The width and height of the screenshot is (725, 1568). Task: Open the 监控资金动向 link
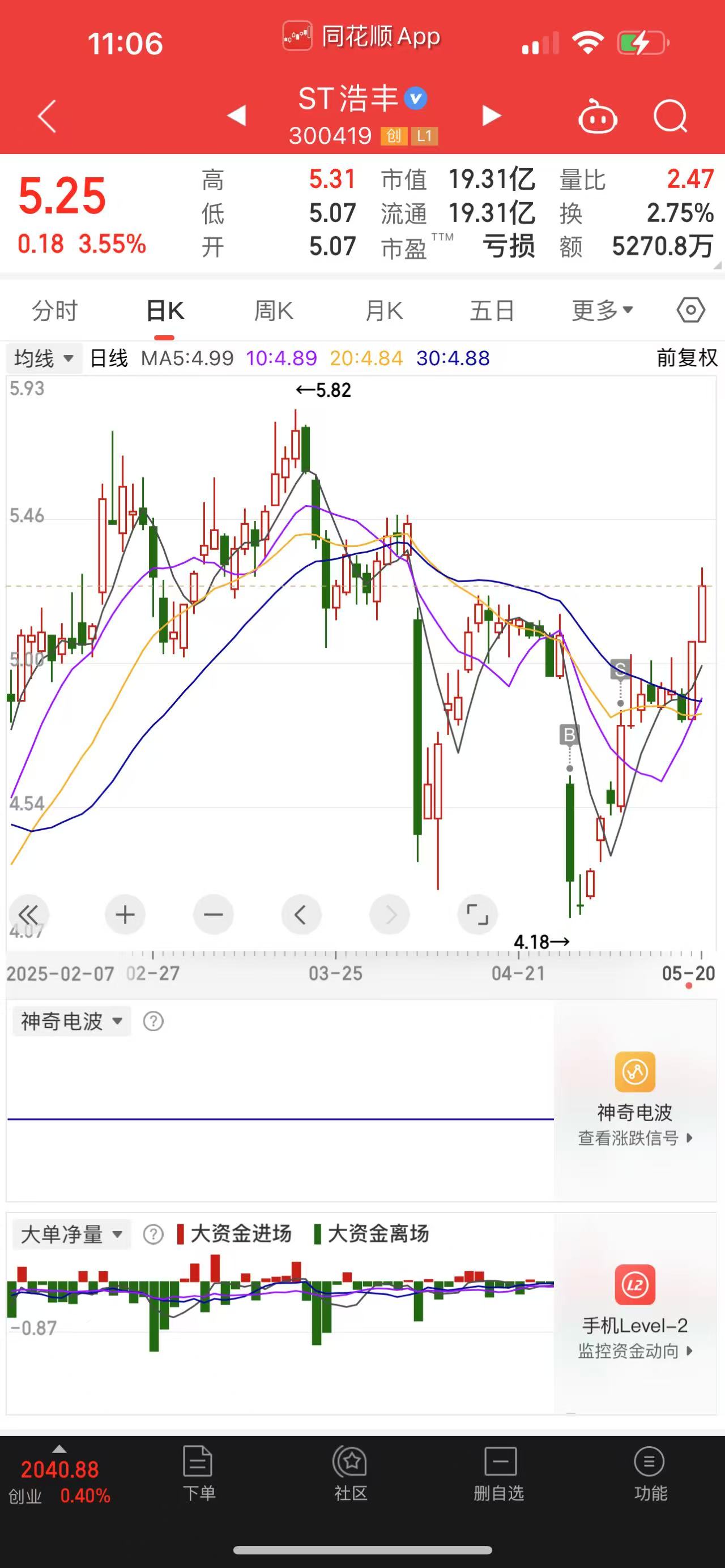[635, 1351]
